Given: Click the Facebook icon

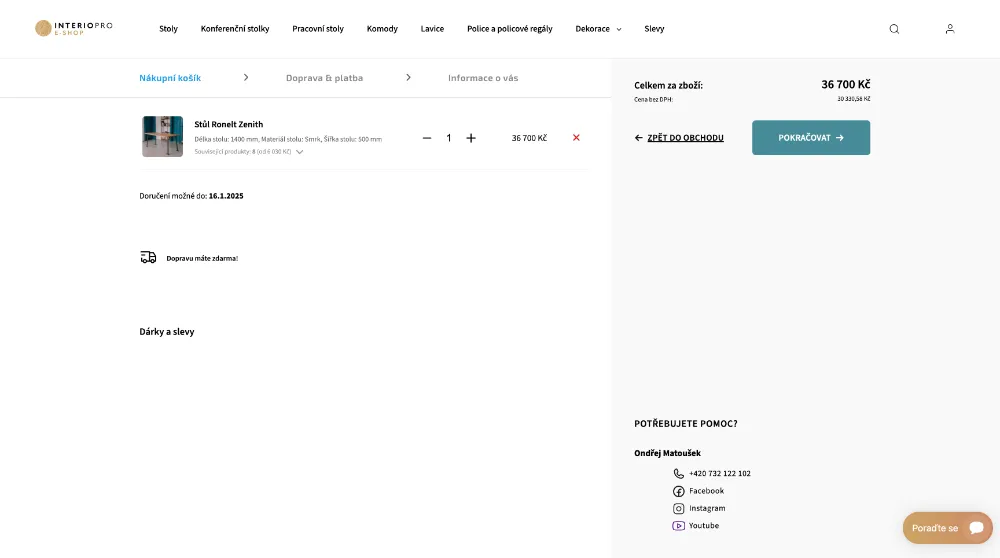Looking at the screenshot, I should [x=679, y=491].
